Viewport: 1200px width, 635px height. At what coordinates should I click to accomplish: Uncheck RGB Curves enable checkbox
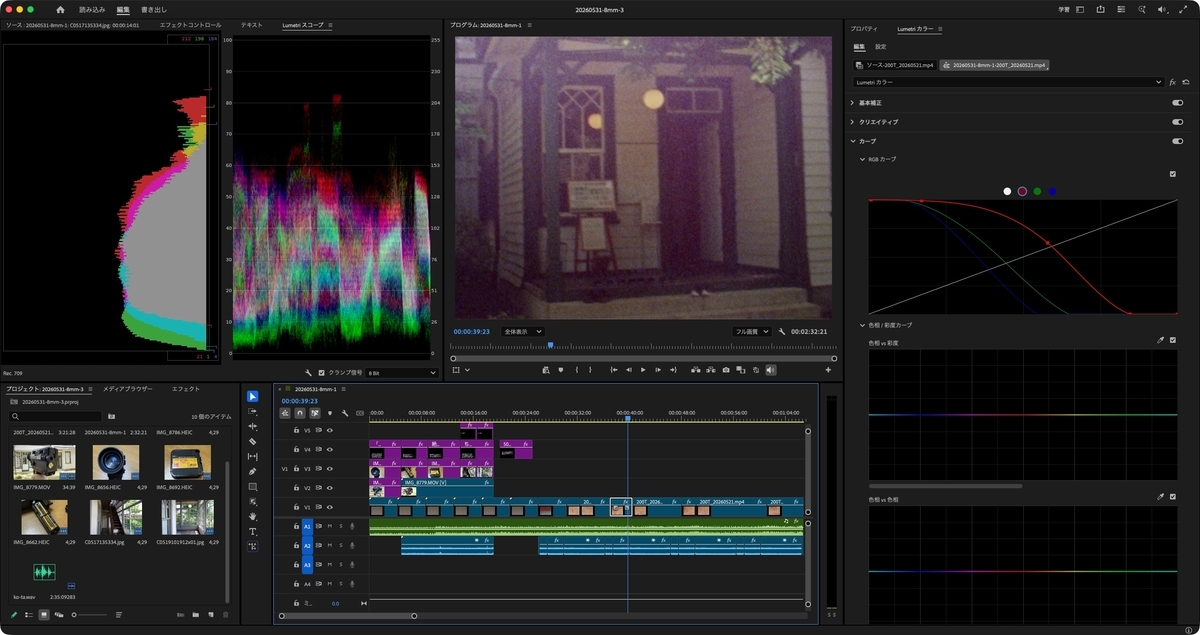1173,173
